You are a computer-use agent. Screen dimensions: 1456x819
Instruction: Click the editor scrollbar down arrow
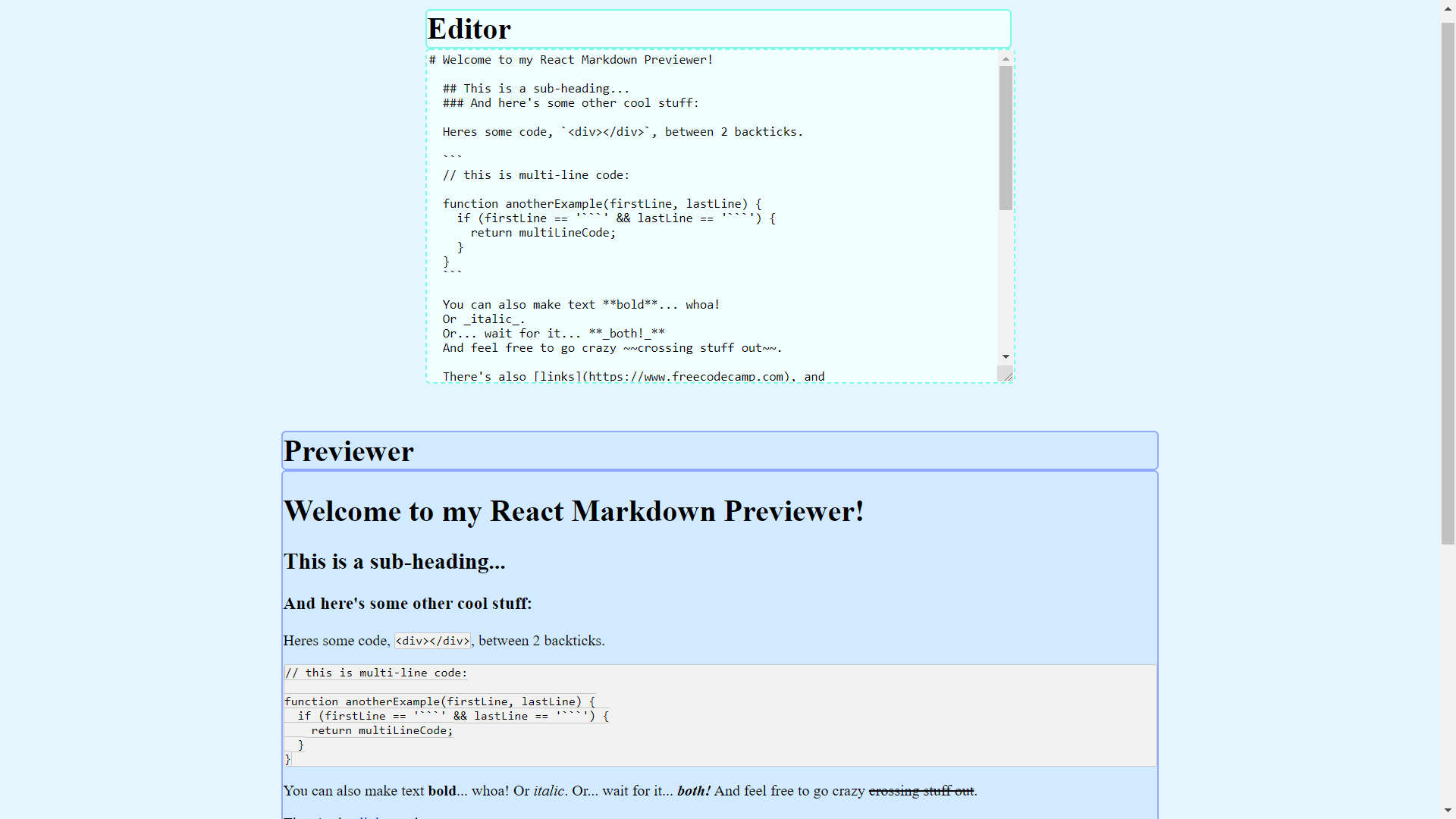pos(1006,356)
